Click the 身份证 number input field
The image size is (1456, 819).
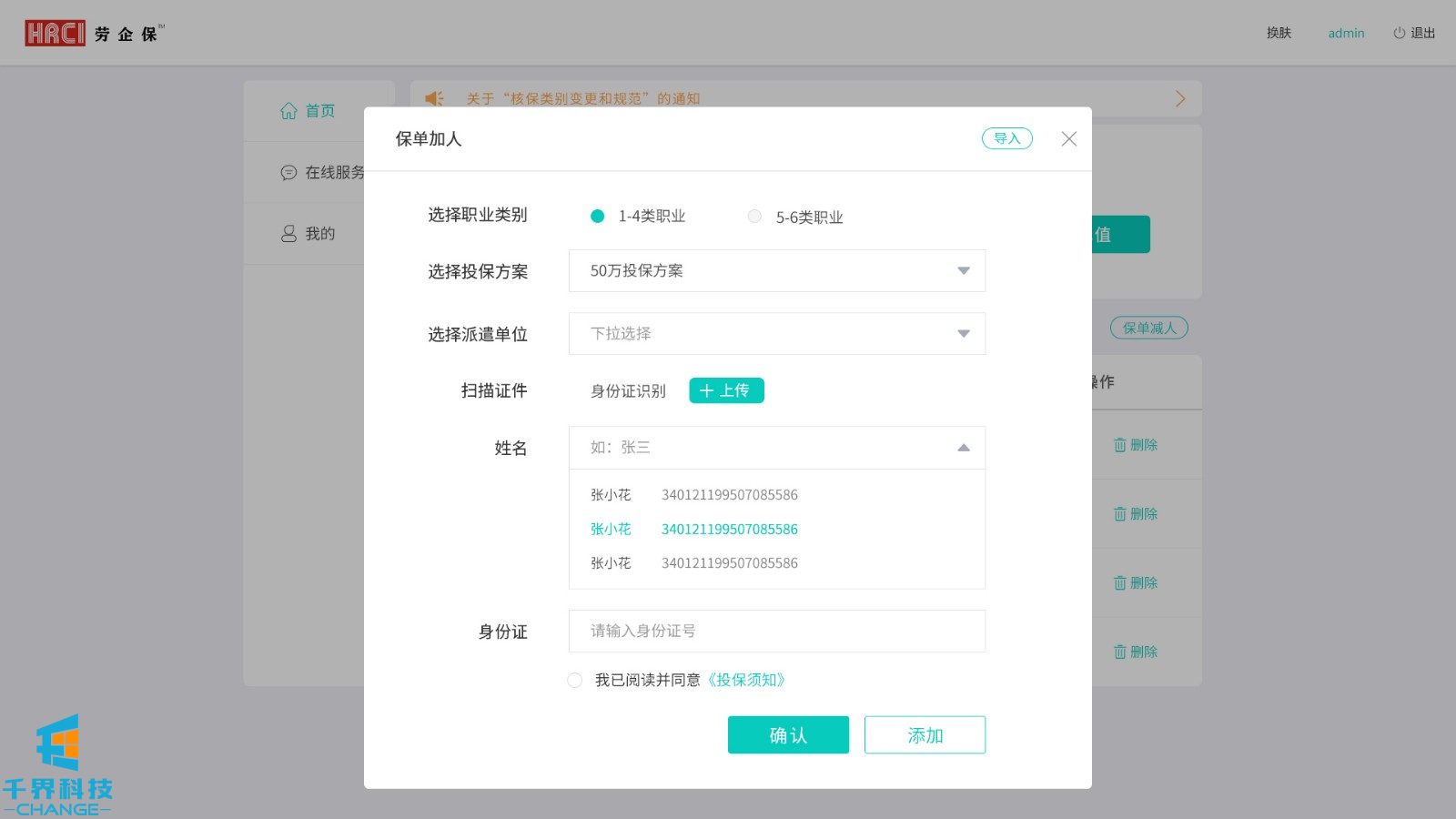pyautogui.click(x=776, y=632)
